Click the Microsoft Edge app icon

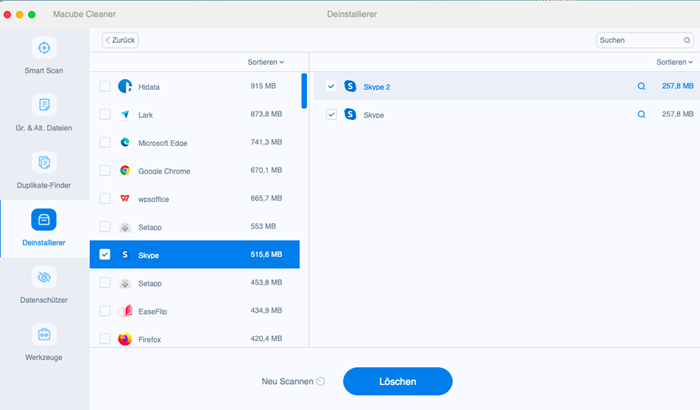pyautogui.click(x=125, y=142)
